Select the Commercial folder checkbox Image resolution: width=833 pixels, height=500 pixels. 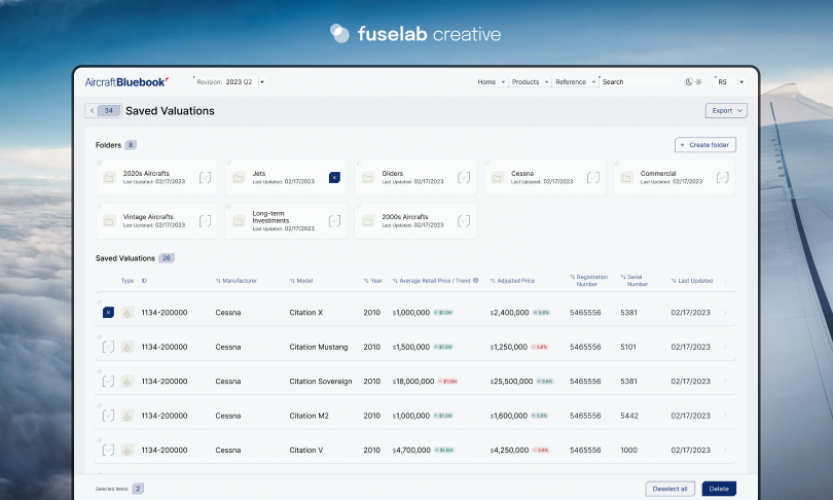point(722,177)
